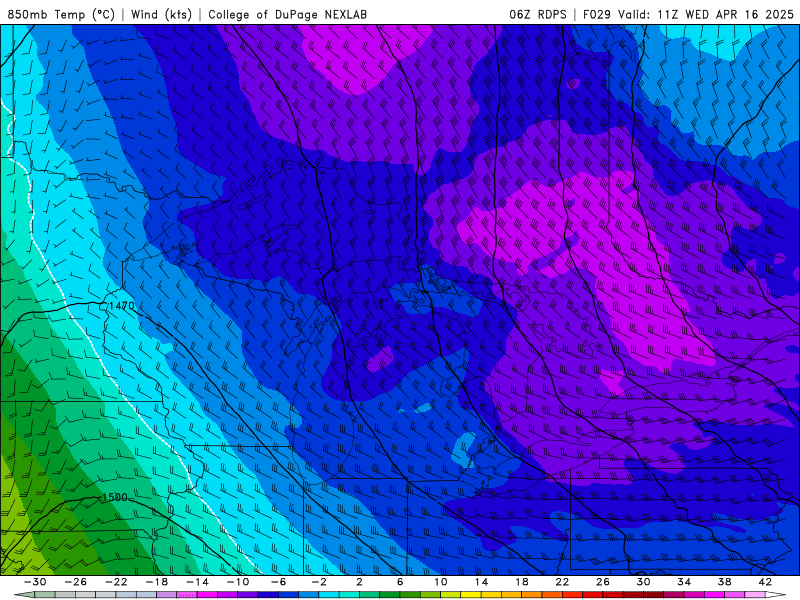Click the '850mb Temp (°C)' title text
Screen dimensions: 800x600
pos(61,14)
